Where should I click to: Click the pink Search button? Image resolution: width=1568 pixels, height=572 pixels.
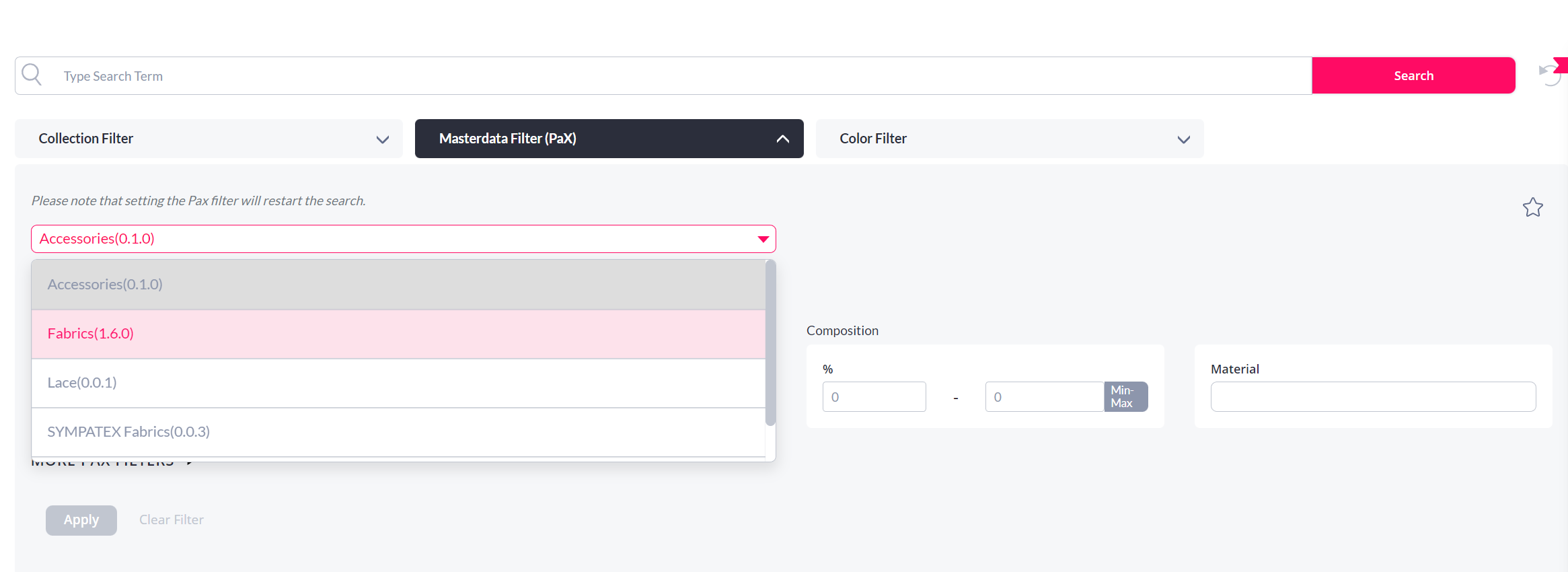[x=1413, y=75]
